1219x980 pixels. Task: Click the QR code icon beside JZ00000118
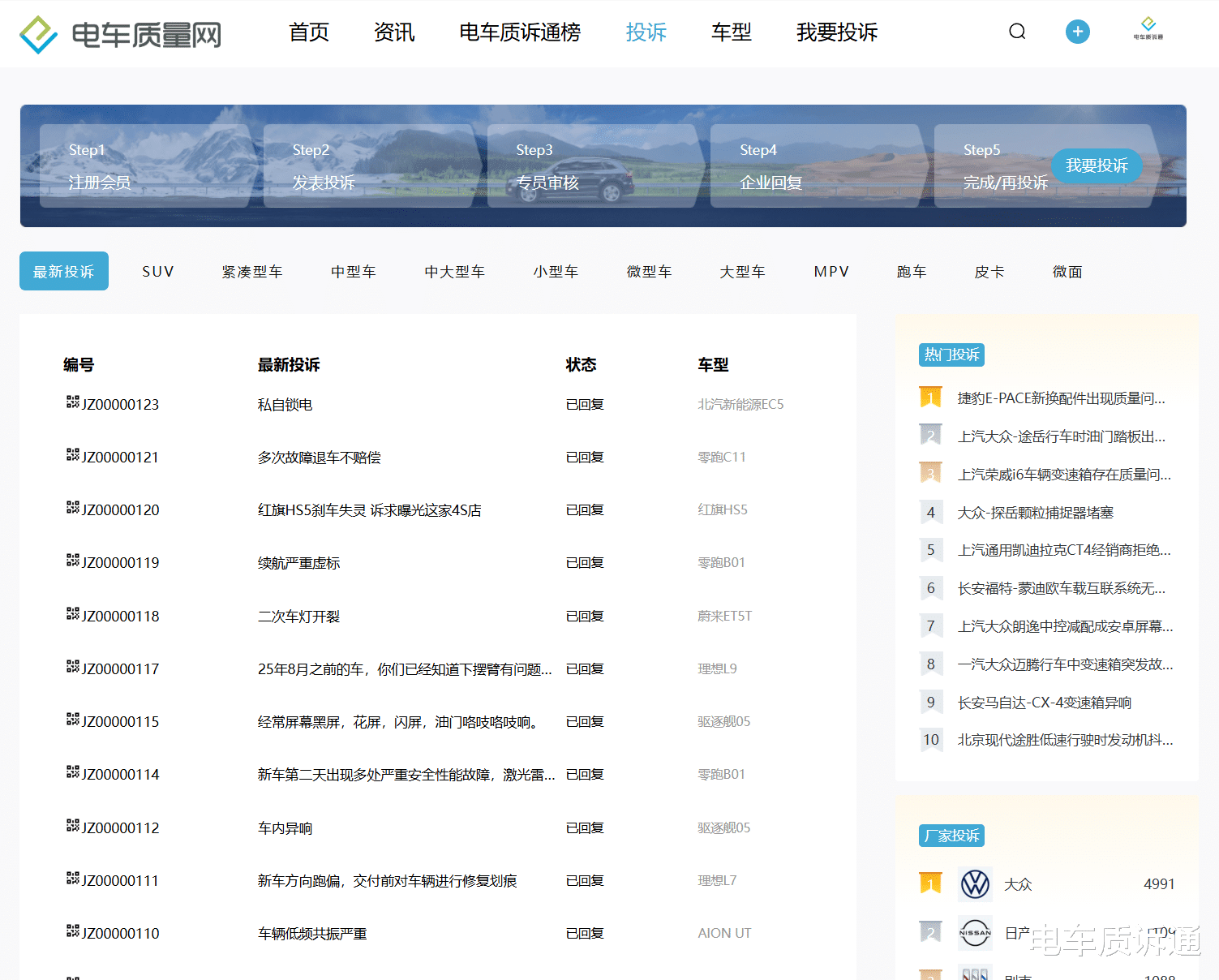[73, 614]
